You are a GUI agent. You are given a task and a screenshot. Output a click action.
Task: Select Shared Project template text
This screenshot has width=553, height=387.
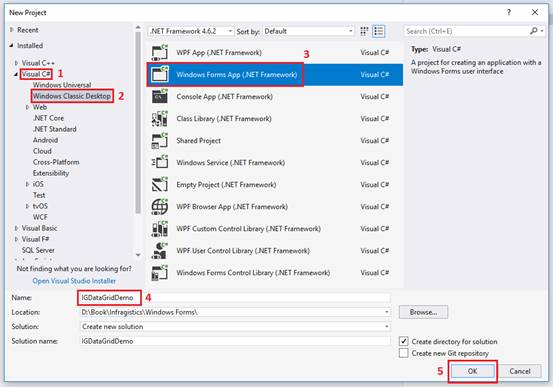pos(199,141)
